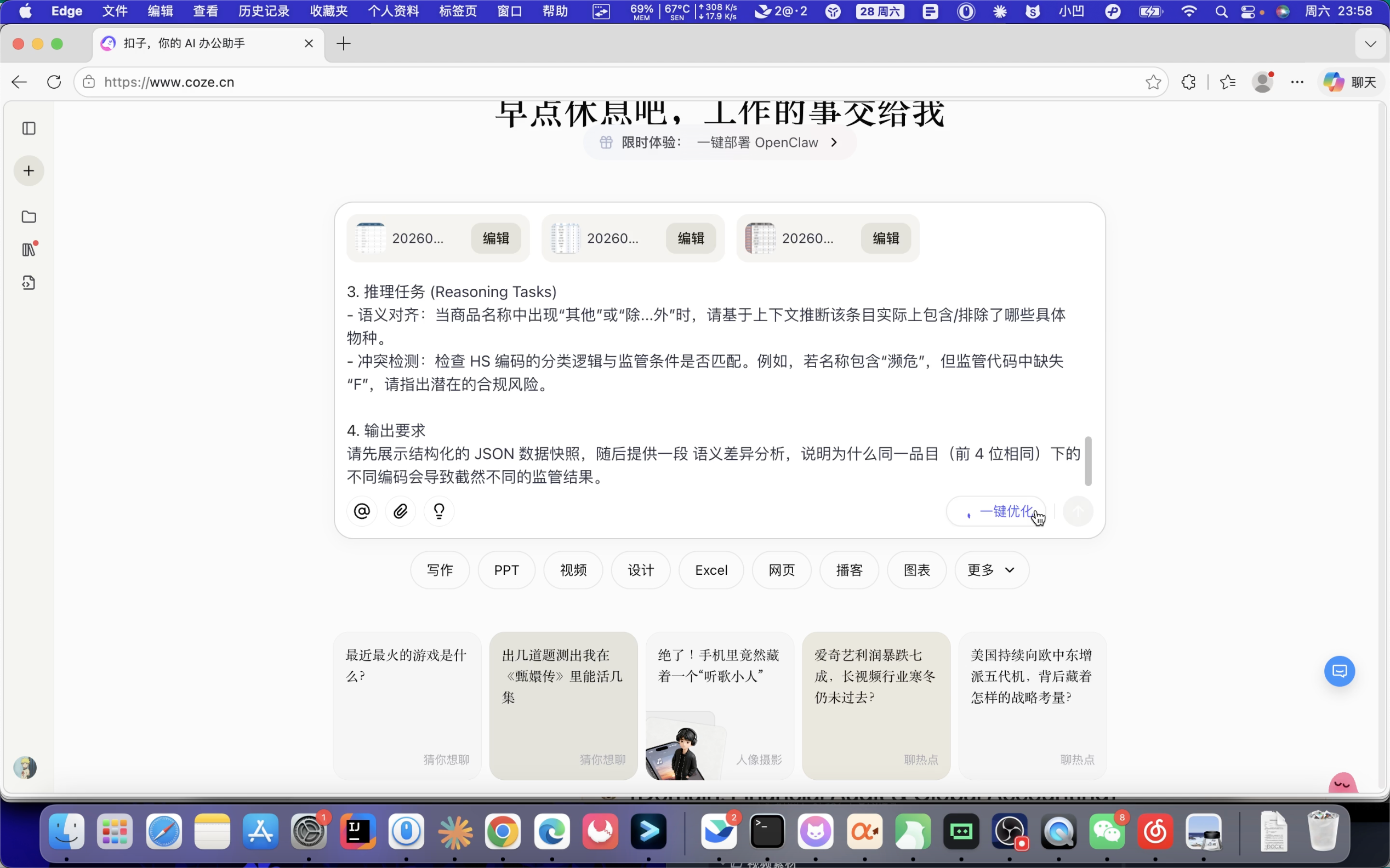Click the prompt textbox scrollbar

(1087, 461)
